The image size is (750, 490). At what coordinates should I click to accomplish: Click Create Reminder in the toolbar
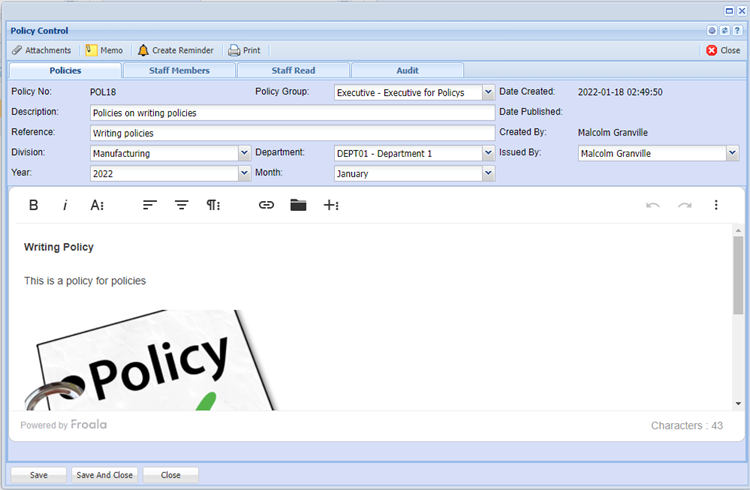175,50
